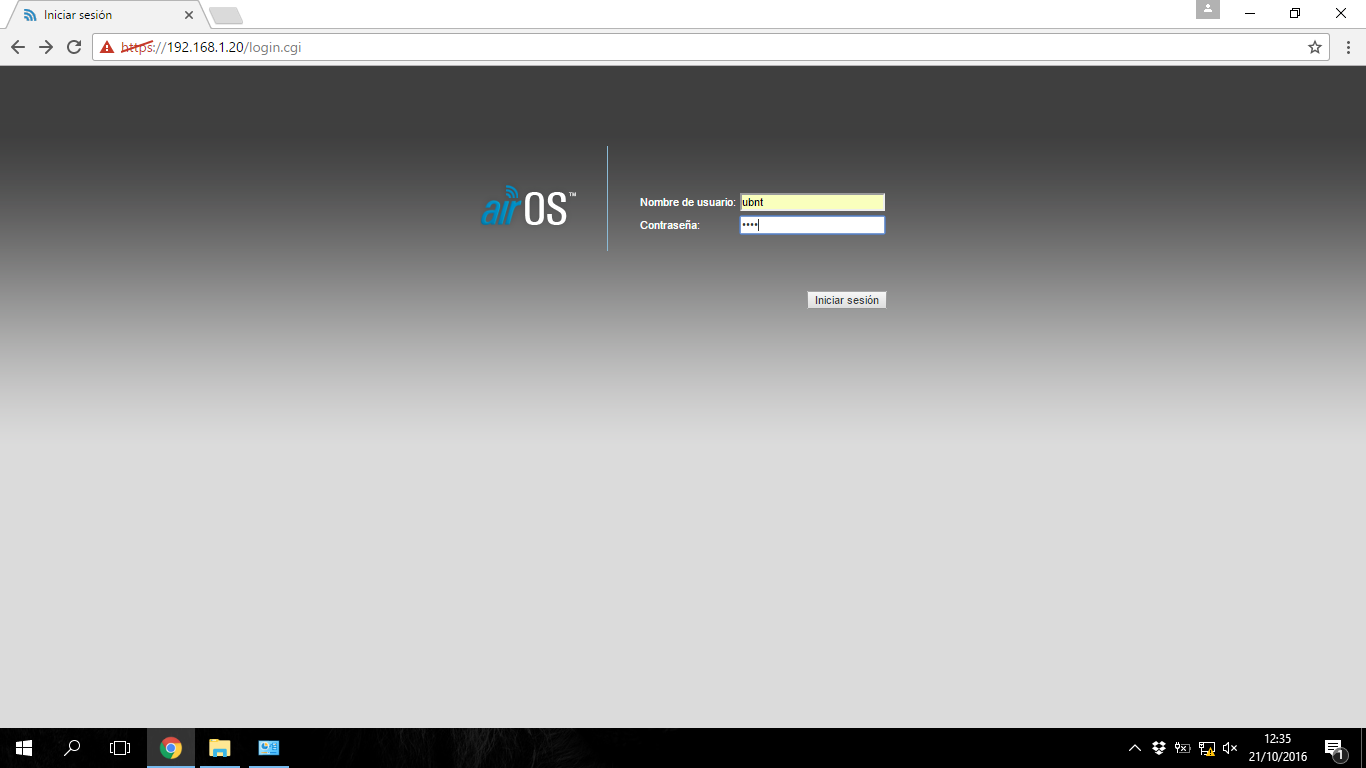The image size is (1366, 768).
Task: Reload the page with the refresh icon
Action: click(x=74, y=47)
